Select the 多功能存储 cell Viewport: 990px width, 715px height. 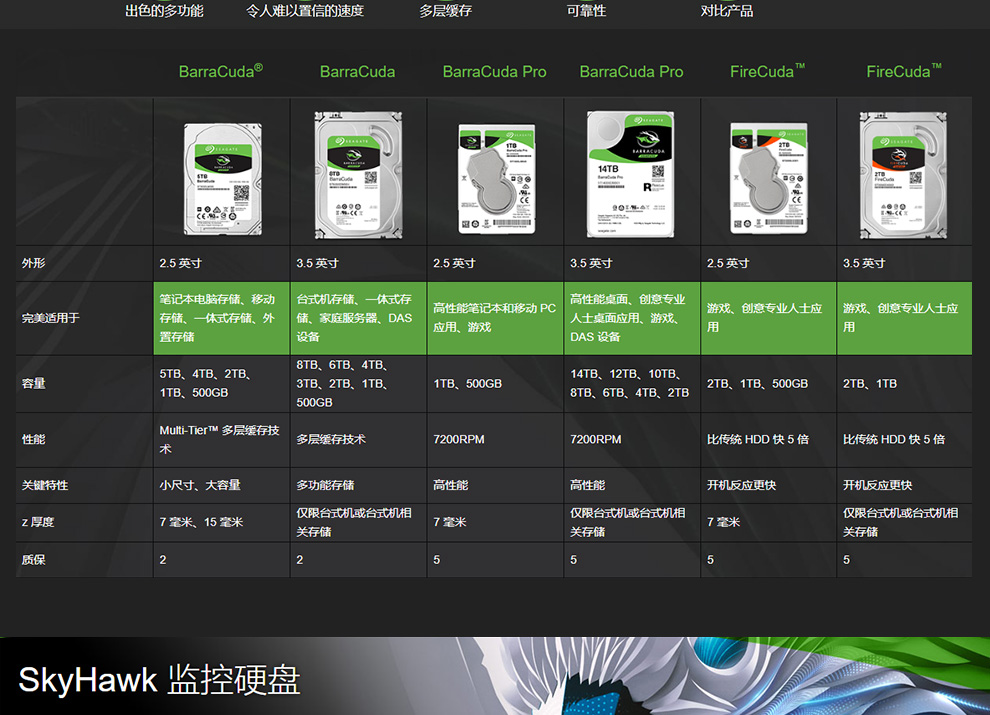359,485
